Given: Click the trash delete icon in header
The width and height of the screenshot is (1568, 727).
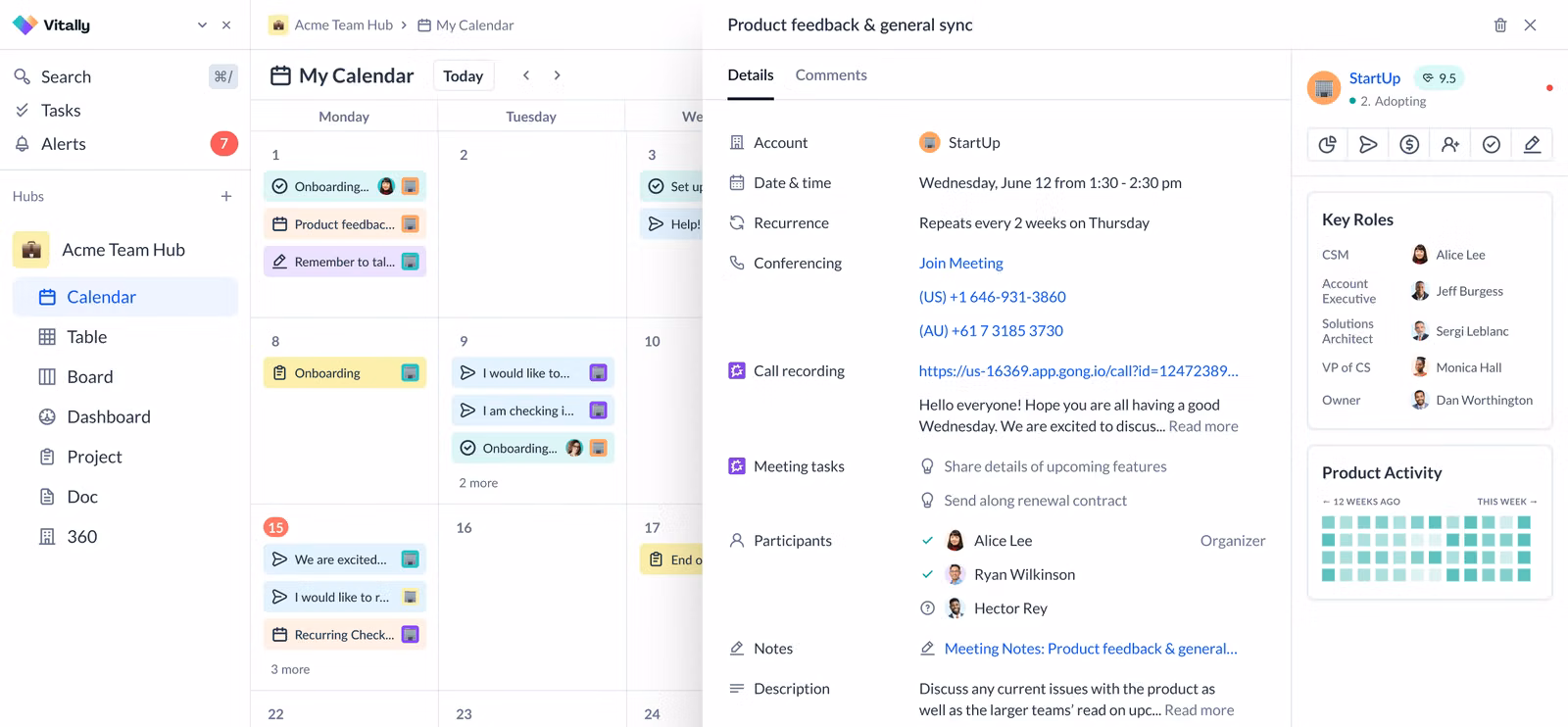Looking at the screenshot, I should pyautogui.click(x=1499, y=25).
